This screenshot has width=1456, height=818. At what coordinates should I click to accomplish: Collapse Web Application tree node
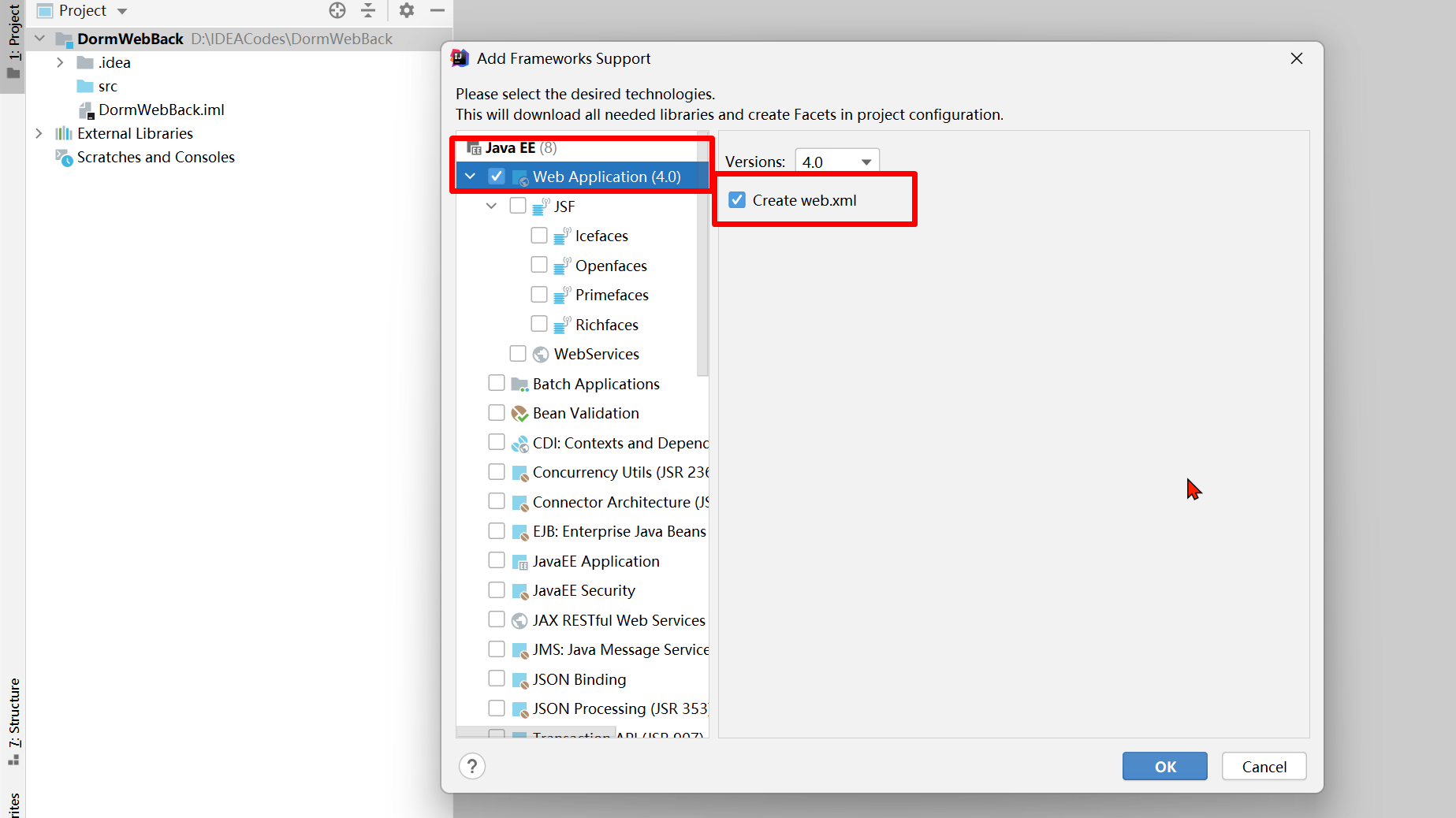point(471,176)
